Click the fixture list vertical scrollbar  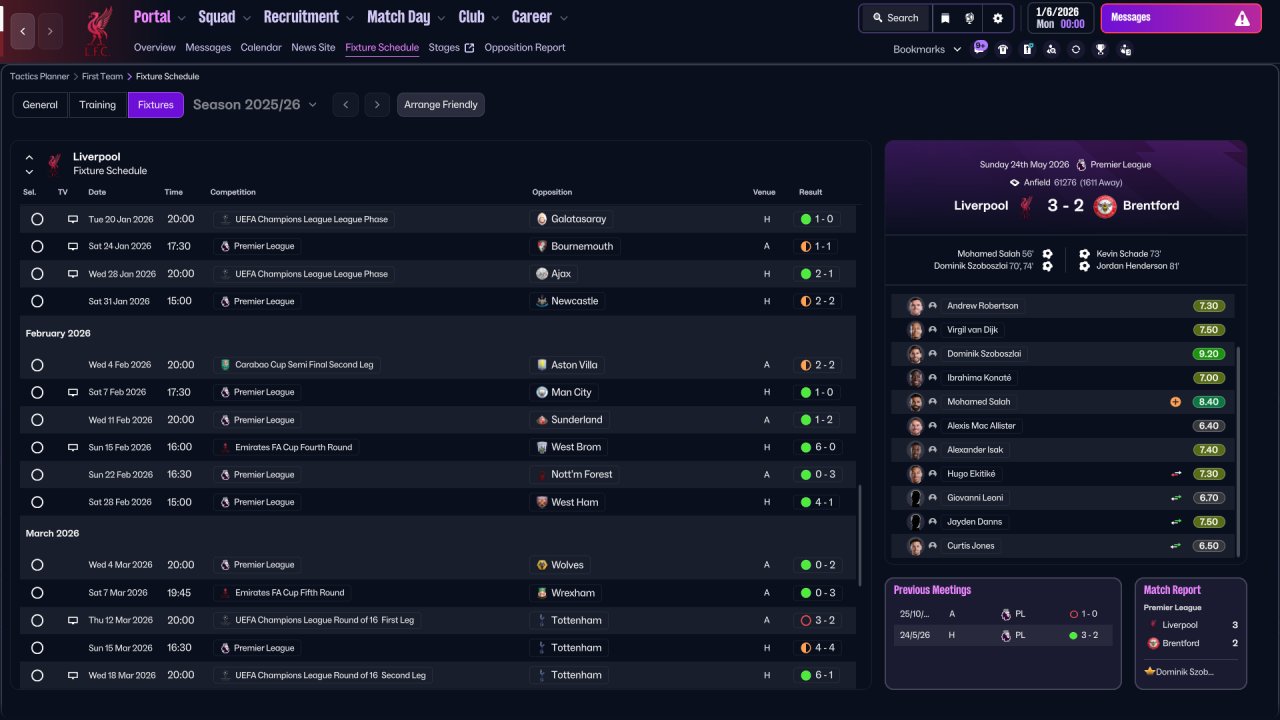(859, 535)
